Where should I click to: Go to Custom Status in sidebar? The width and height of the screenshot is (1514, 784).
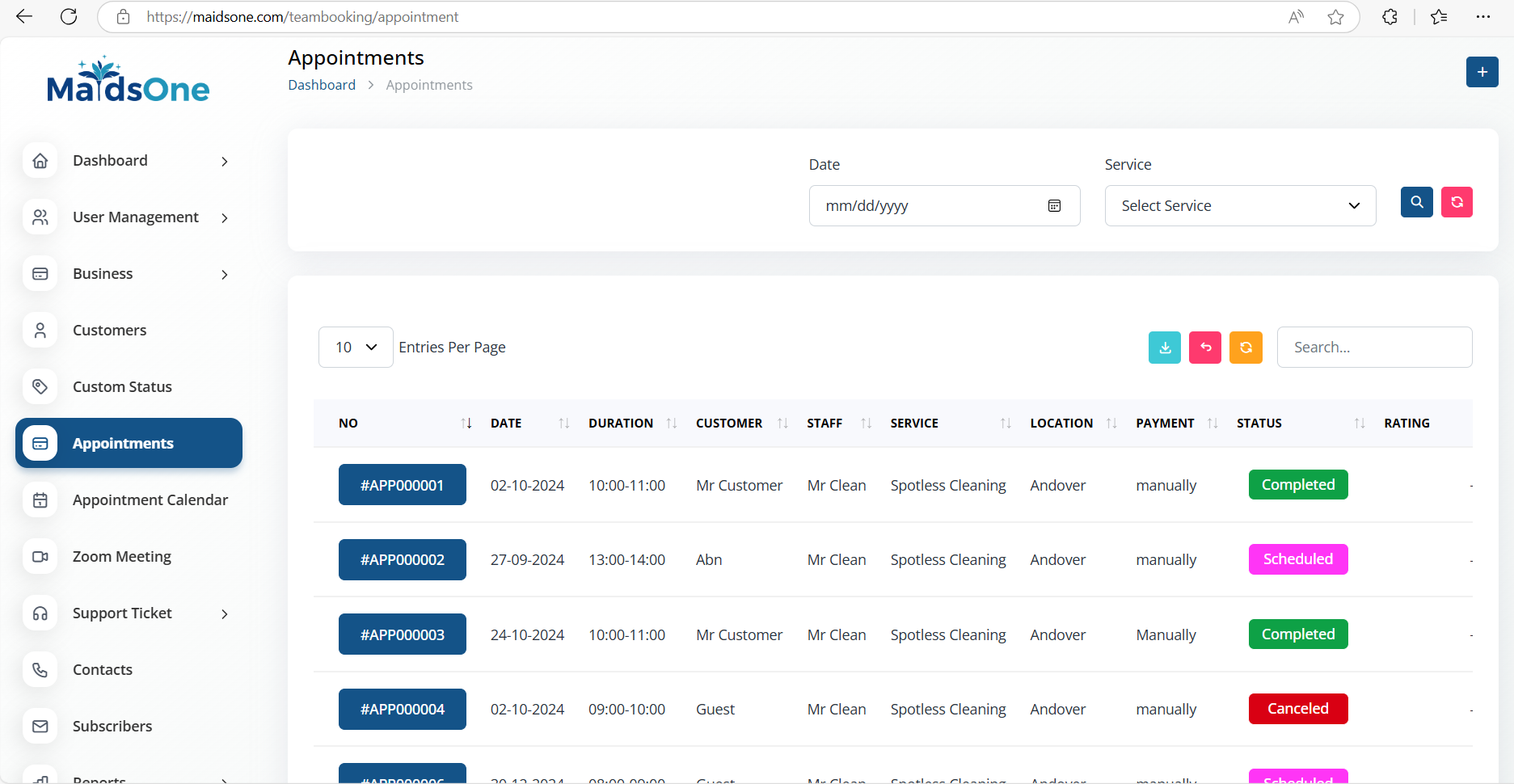pyautogui.click(x=122, y=387)
